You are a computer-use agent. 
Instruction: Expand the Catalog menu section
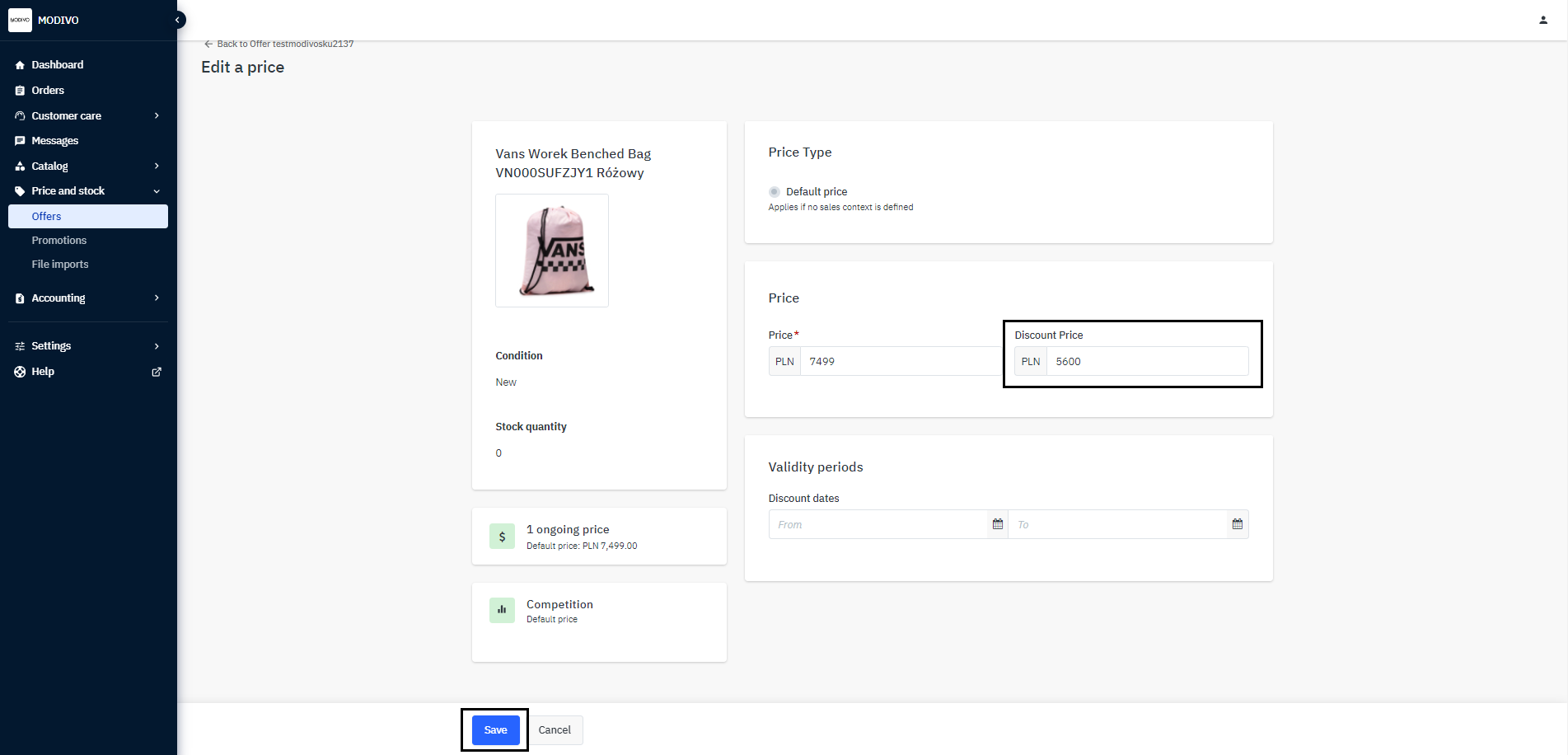pyautogui.click(x=157, y=166)
